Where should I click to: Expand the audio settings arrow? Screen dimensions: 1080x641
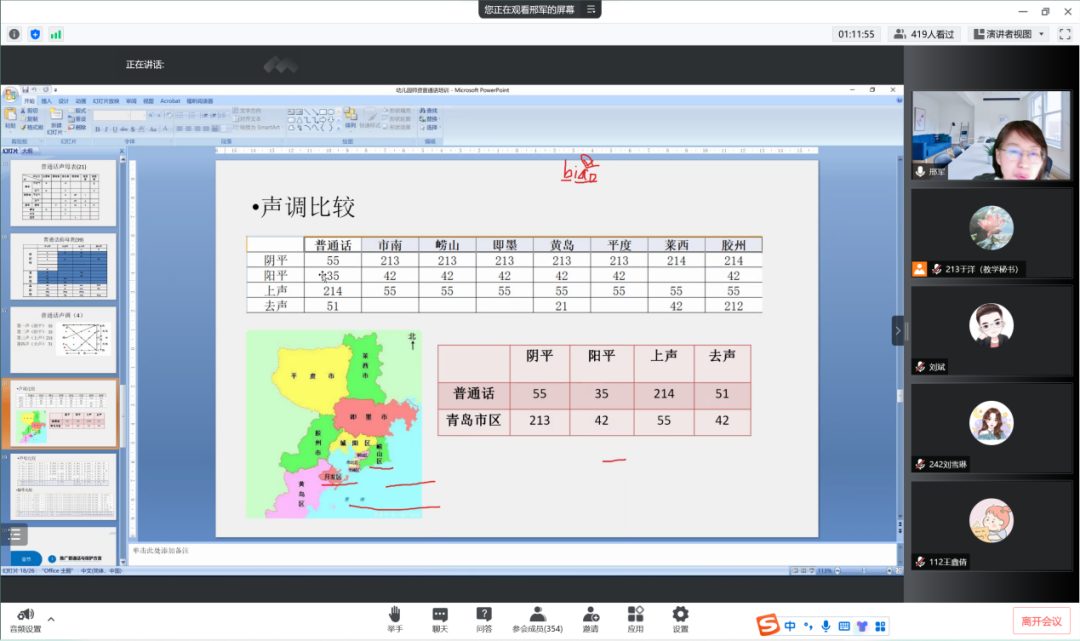pyautogui.click(x=51, y=619)
